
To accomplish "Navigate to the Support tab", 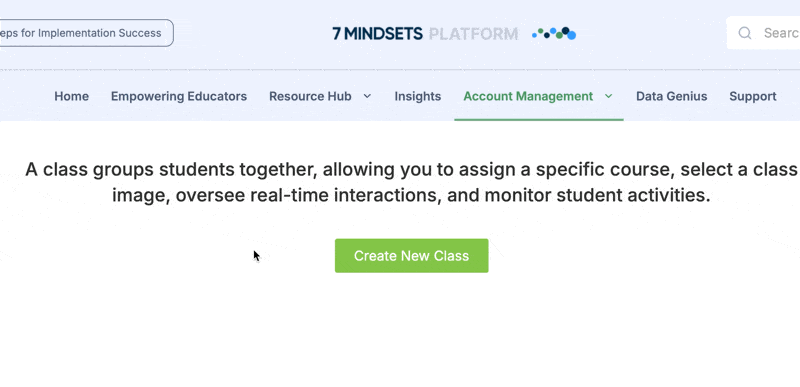I will coord(753,96).
